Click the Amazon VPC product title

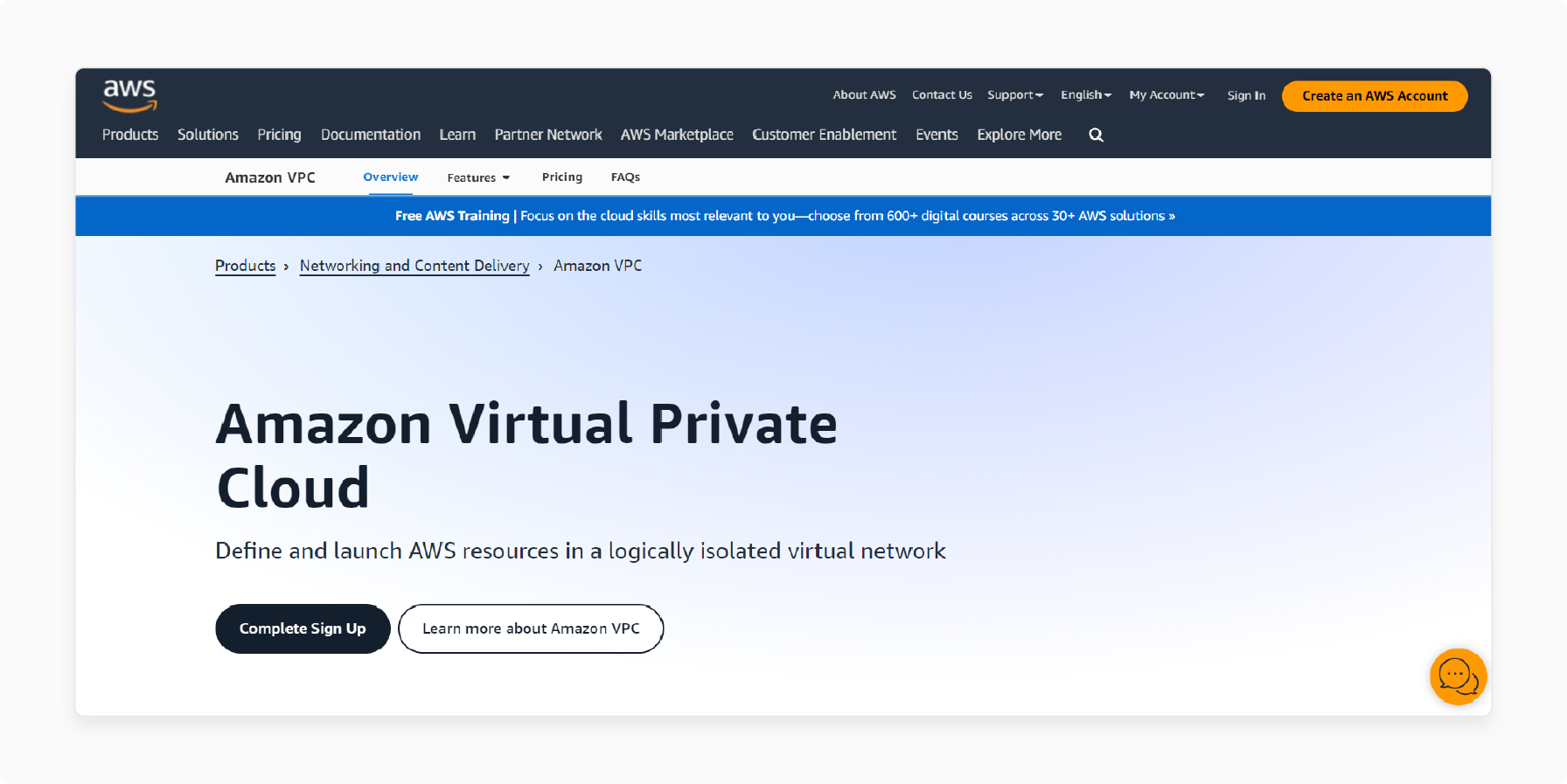coord(270,177)
